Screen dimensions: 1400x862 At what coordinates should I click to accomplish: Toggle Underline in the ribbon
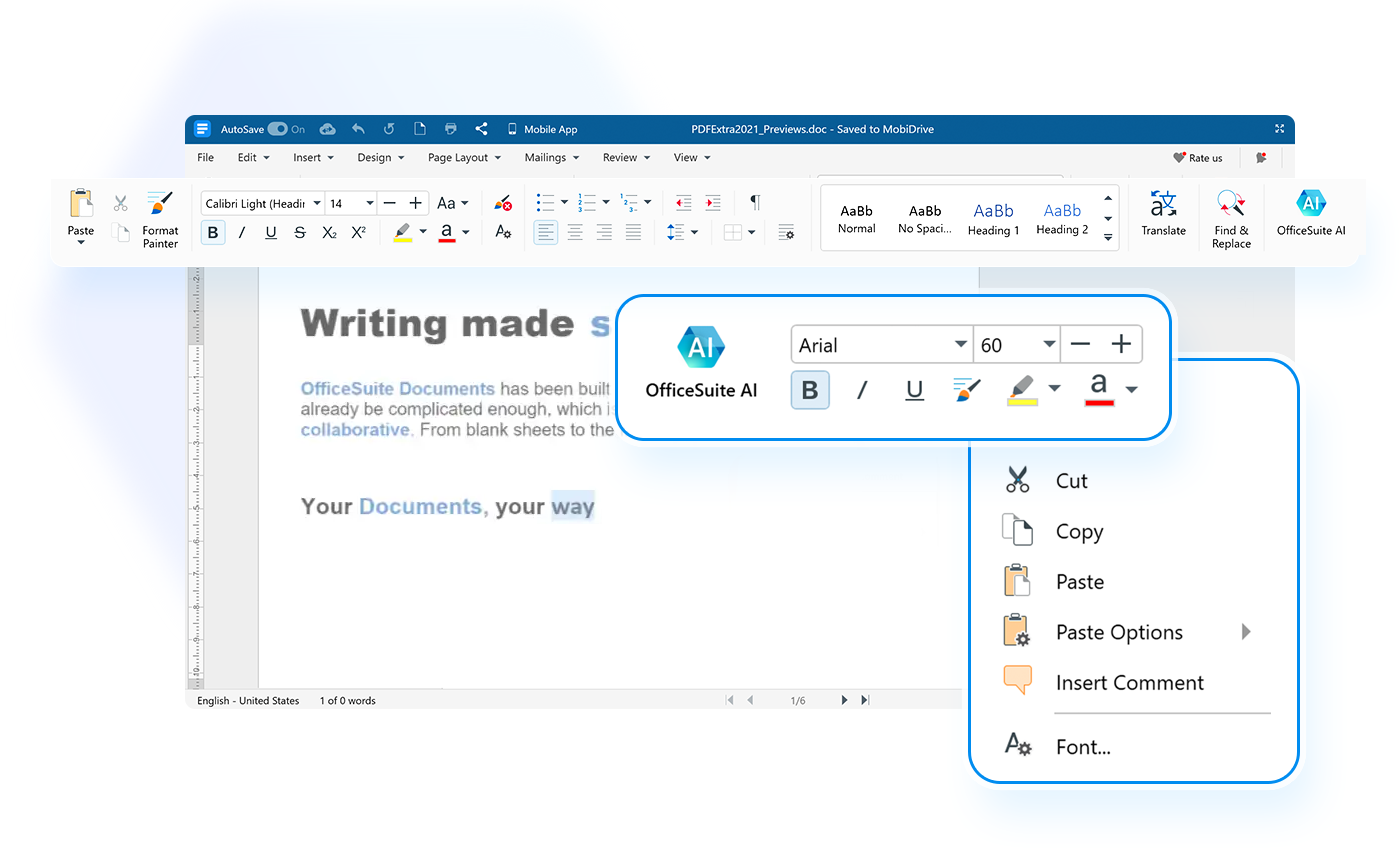pyautogui.click(x=271, y=232)
